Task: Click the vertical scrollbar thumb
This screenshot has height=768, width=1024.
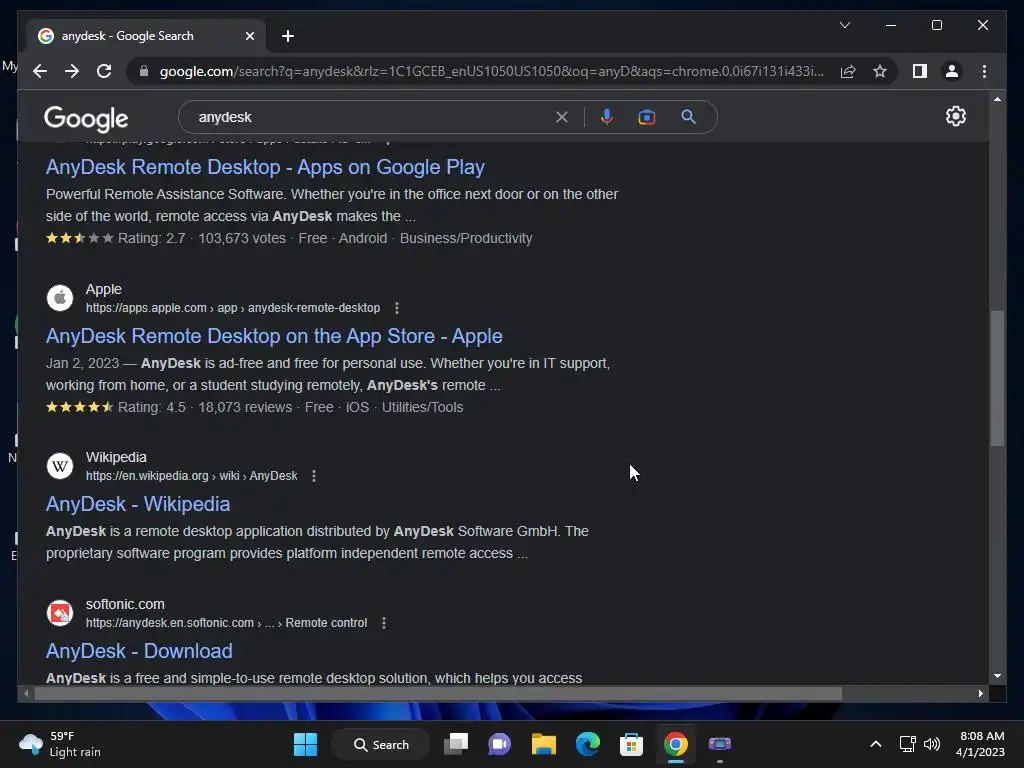Action: click(x=997, y=378)
